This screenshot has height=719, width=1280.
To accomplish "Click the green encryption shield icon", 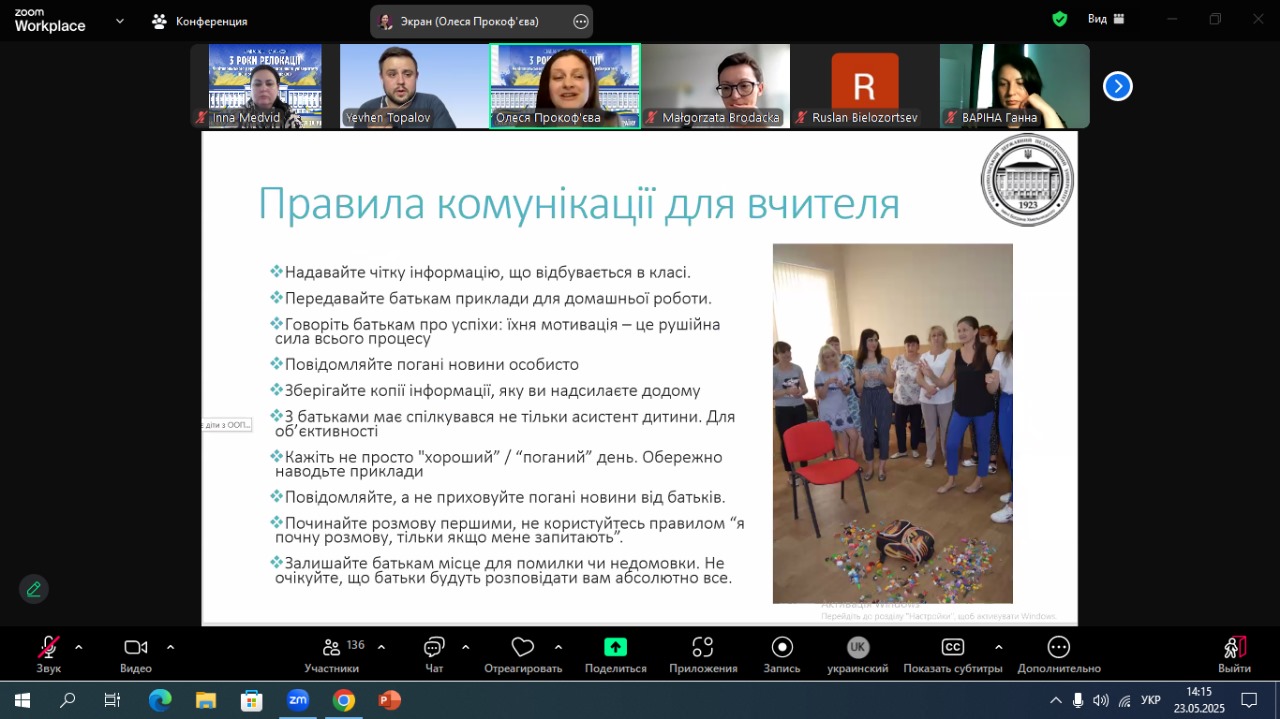I will pyautogui.click(x=1060, y=19).
